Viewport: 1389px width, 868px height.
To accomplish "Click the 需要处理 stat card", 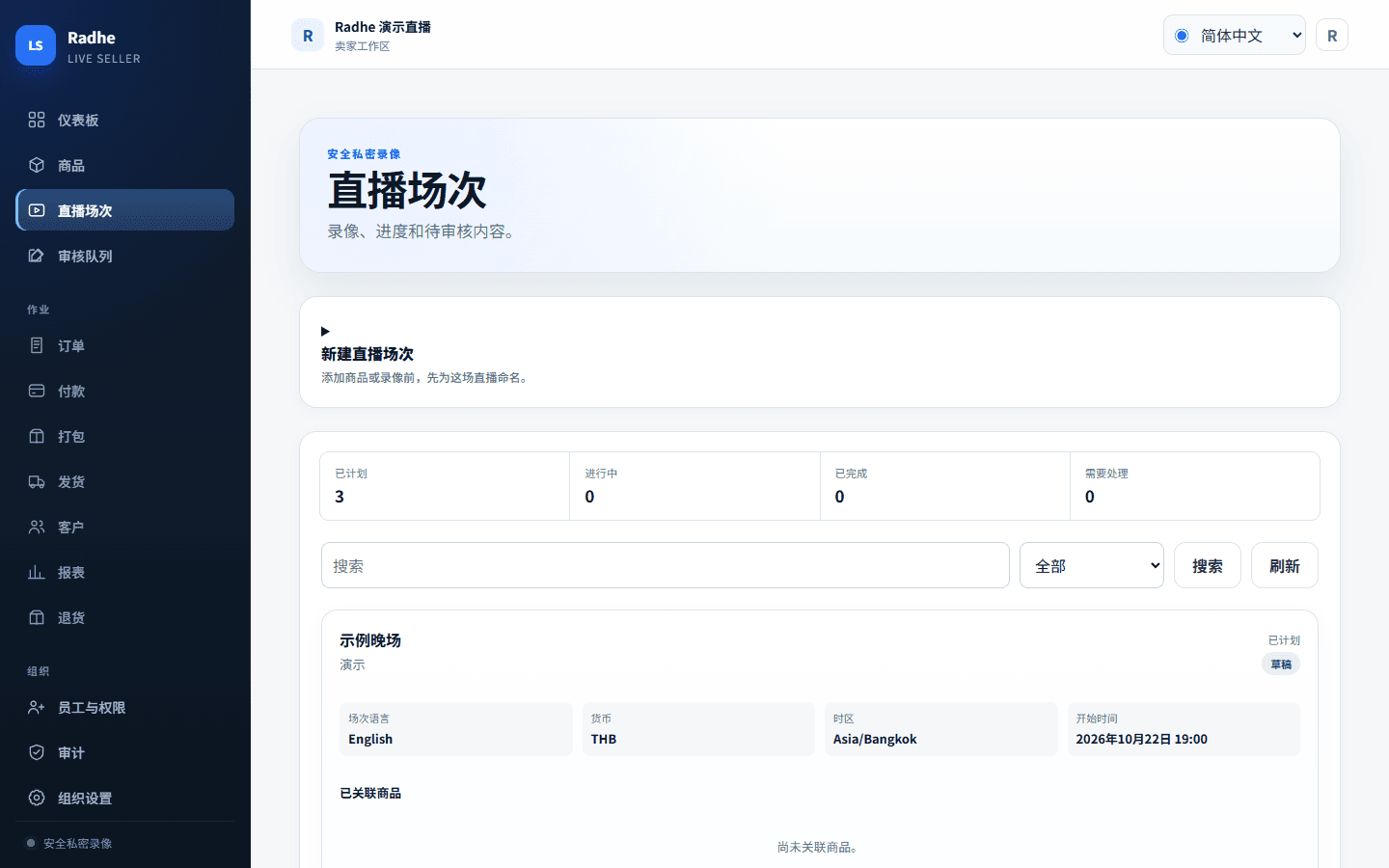I will [1195, 486].
